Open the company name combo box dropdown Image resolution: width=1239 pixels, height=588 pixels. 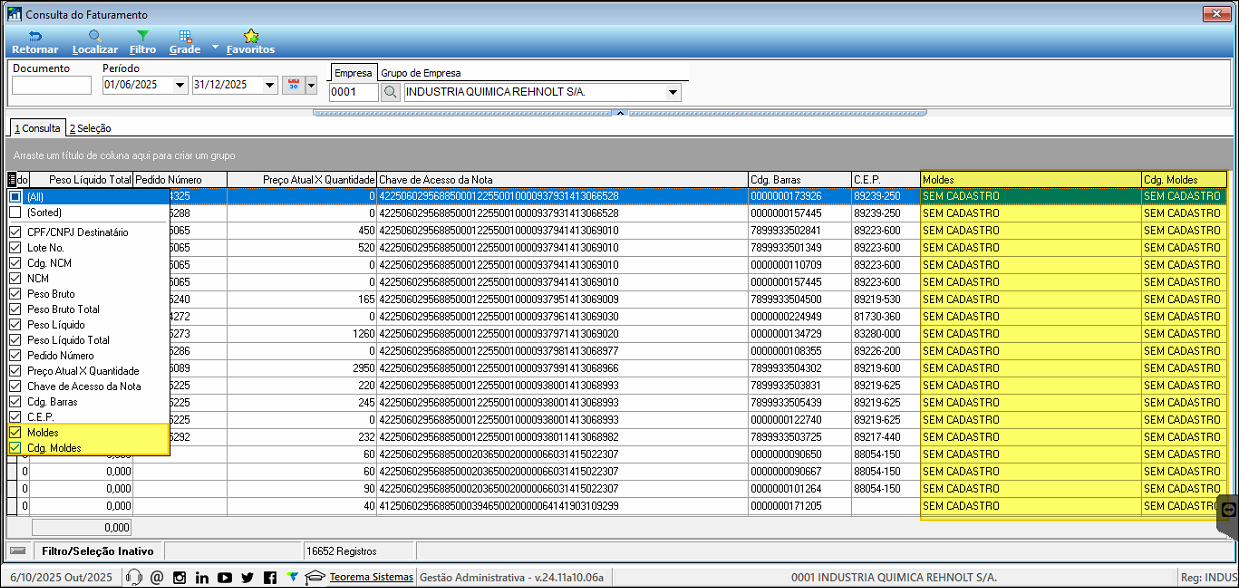(x=673, y=92)
